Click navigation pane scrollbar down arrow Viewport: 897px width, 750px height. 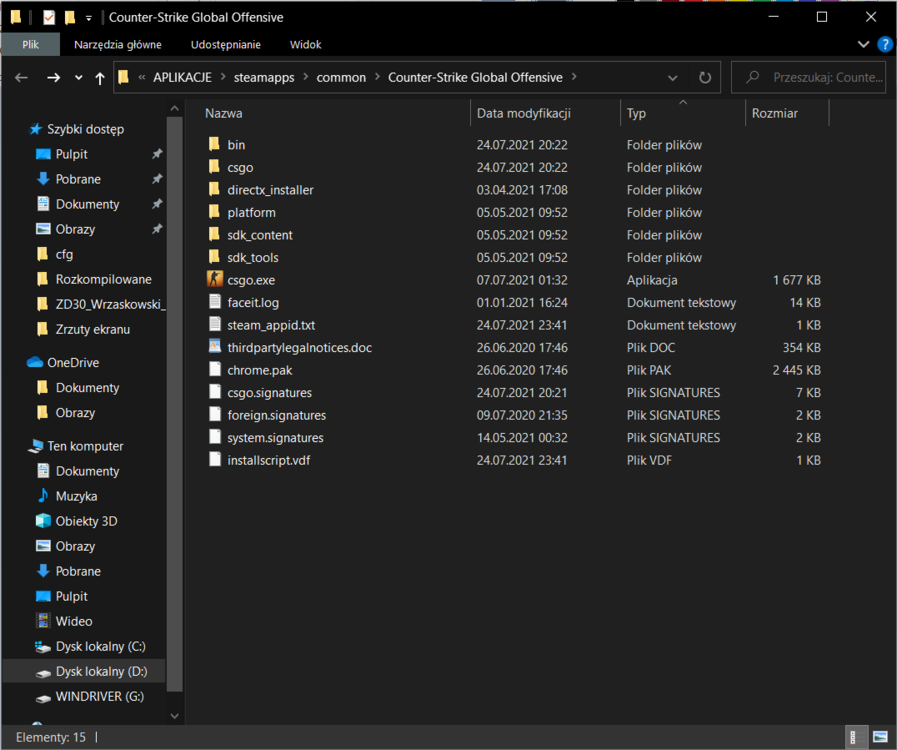[x=174, y=716]
